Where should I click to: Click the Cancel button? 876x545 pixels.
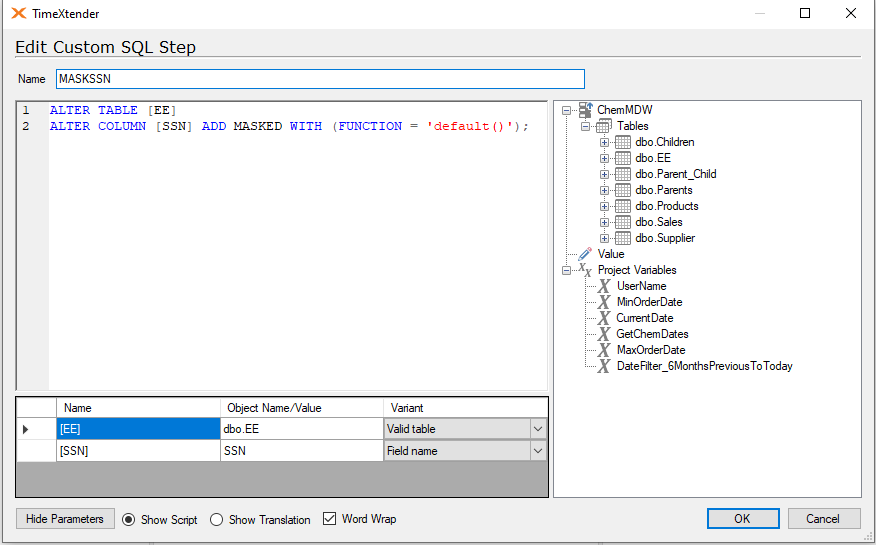[x=823, y=519]
